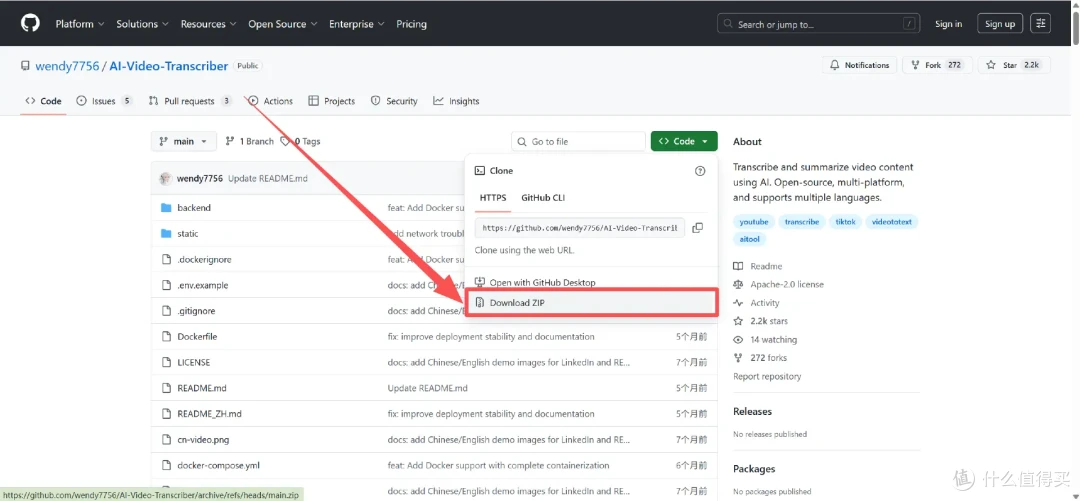Open the Projects tab

point(332,101)
